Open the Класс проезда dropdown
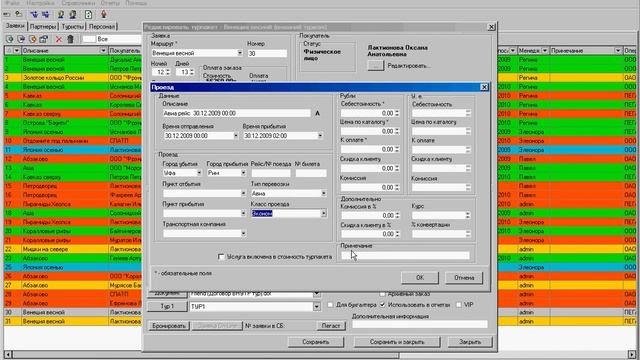The height and width of the screenshot is (360, 640). point(324,213)
